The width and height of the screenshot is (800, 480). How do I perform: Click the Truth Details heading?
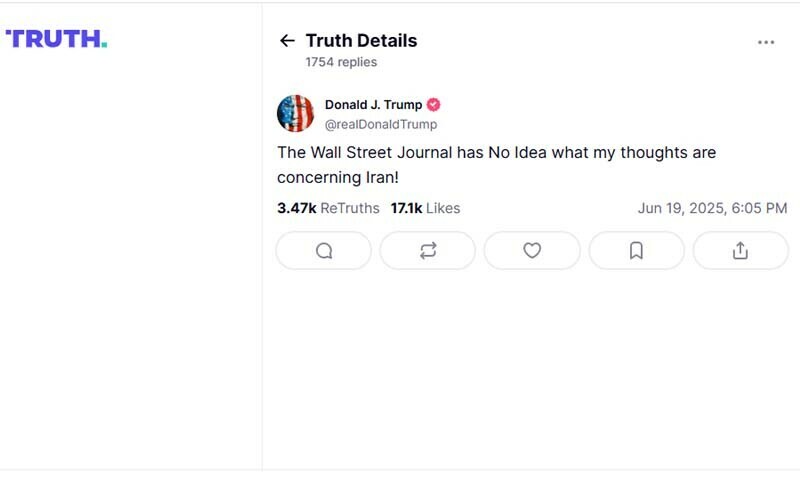[x=361, y=41]
